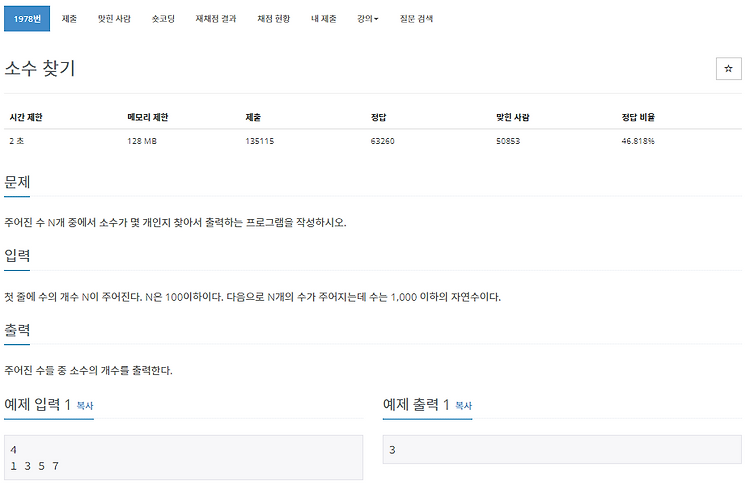
Task: Click the 128 MB memory value
Action: [x=142, y=141]
